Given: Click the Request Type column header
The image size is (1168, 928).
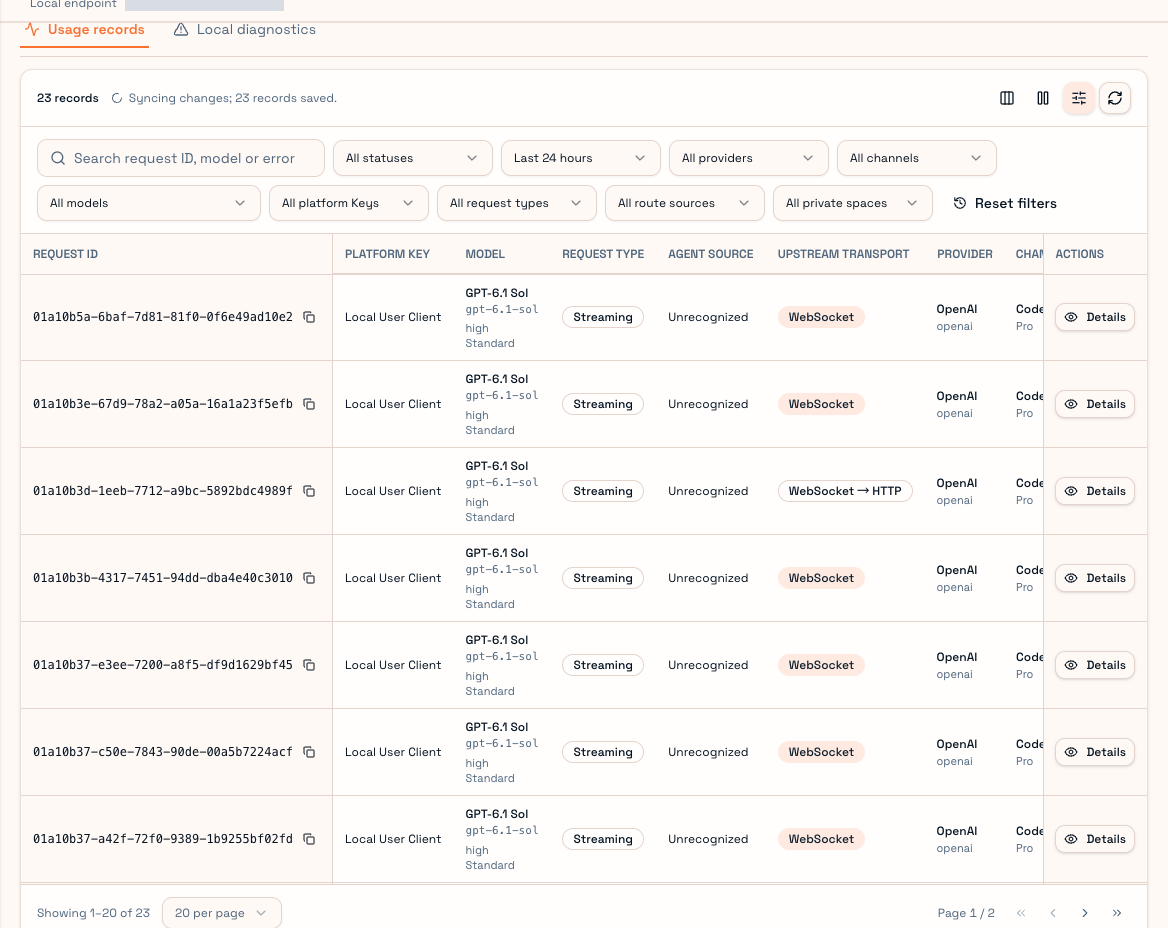Looking at the screenshot, I should pos(603,254).
